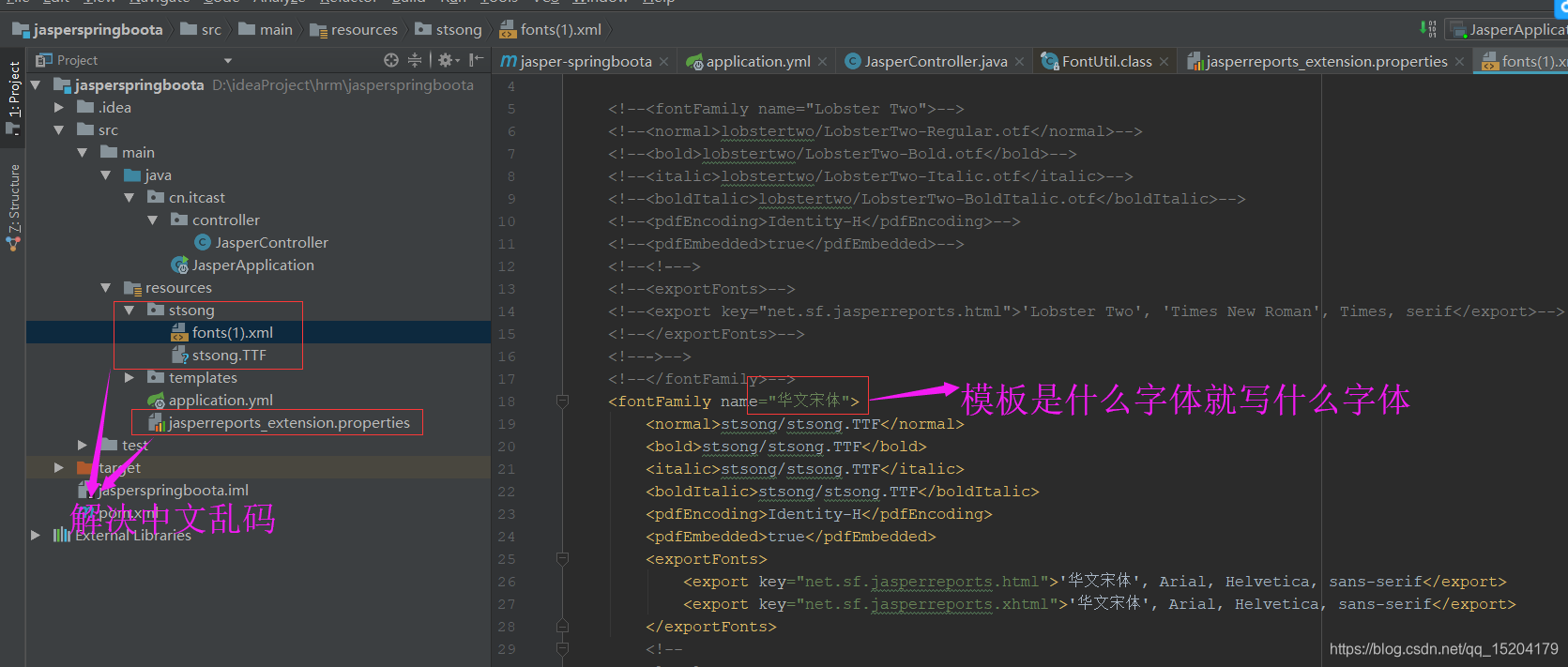
Task: Expand the templates folder arrow
Action: [x=129, y=378]
